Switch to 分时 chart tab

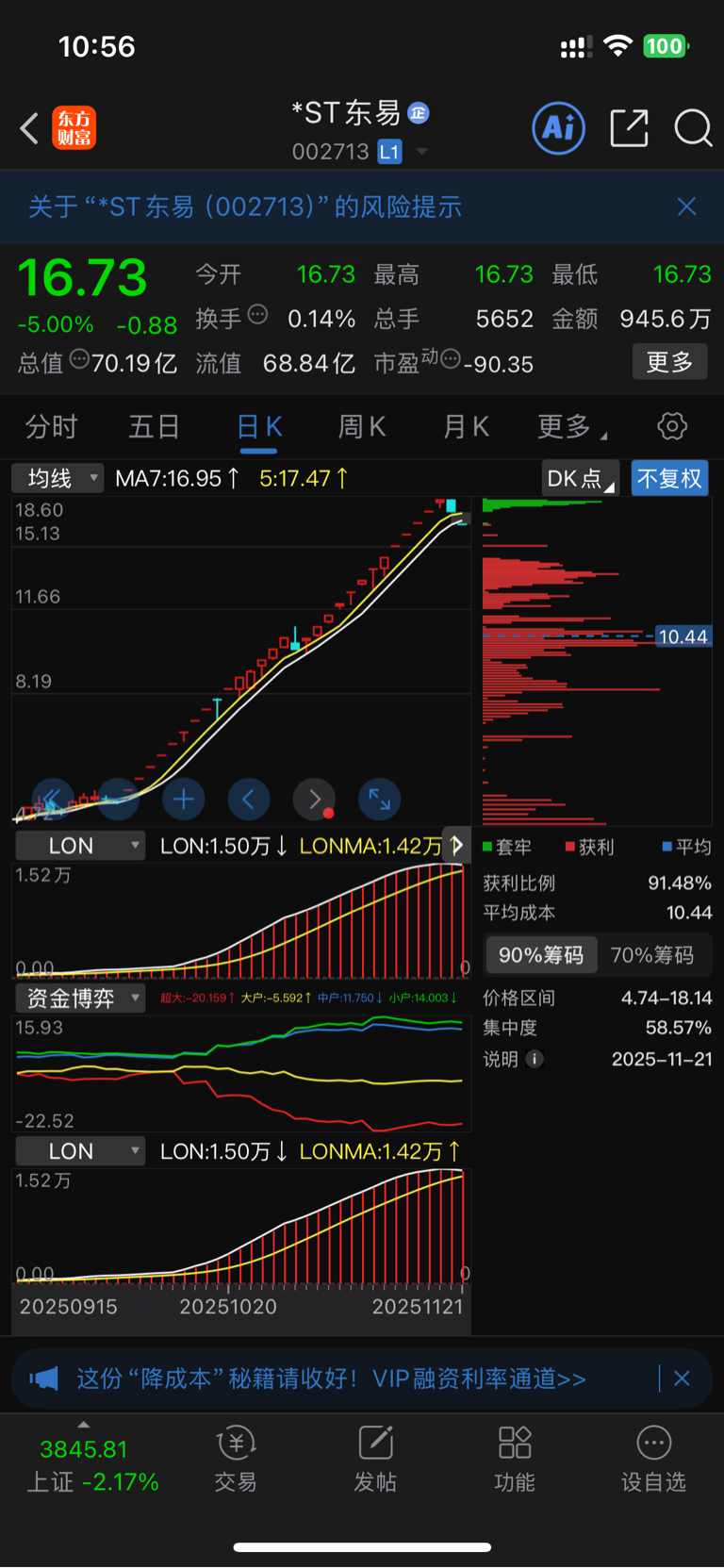point(51,427)
